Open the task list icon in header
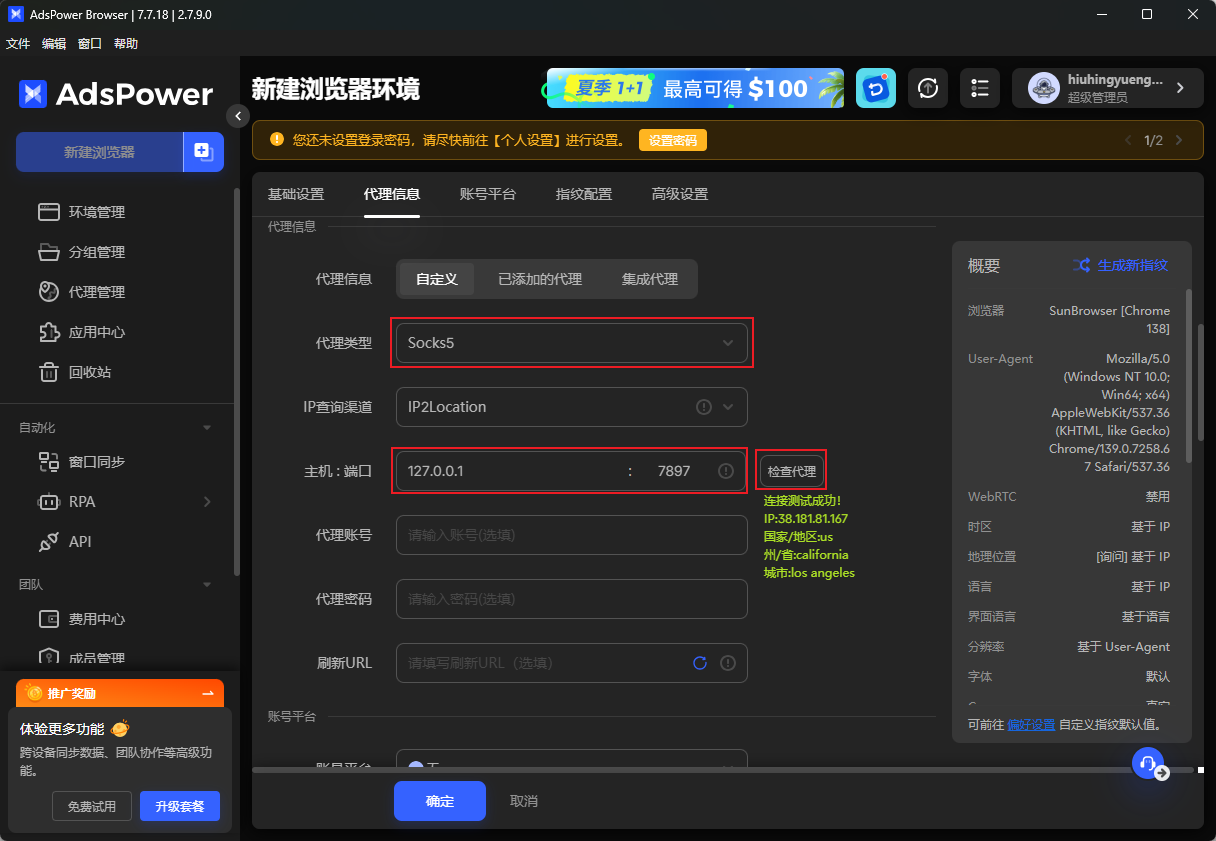 [x=980, y=88]
